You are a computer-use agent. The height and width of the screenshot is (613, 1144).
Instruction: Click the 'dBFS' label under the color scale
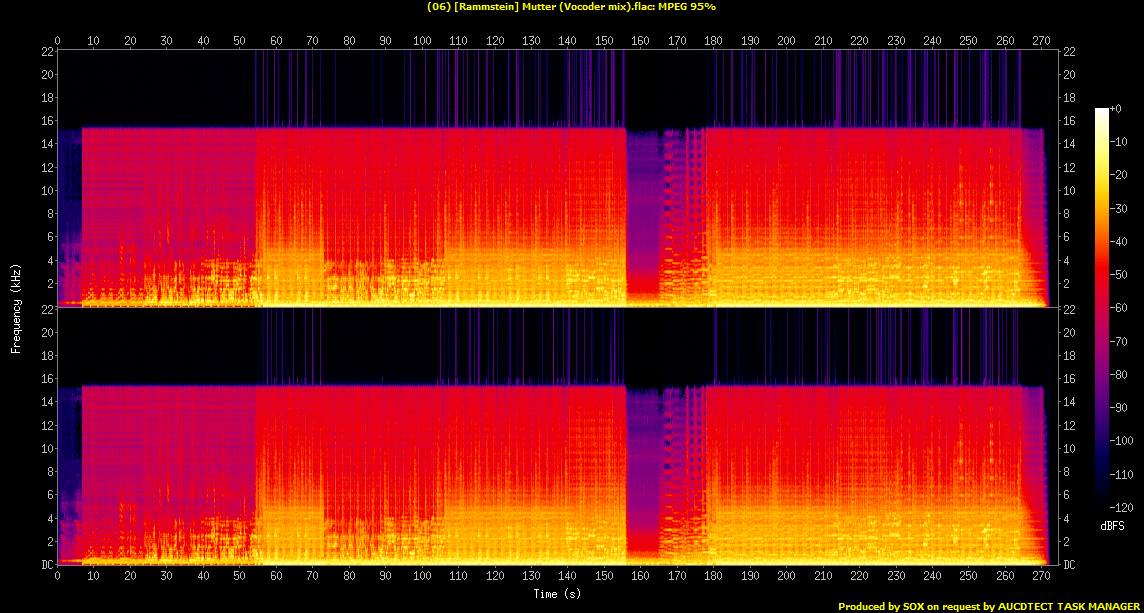tap(1110, 526)
